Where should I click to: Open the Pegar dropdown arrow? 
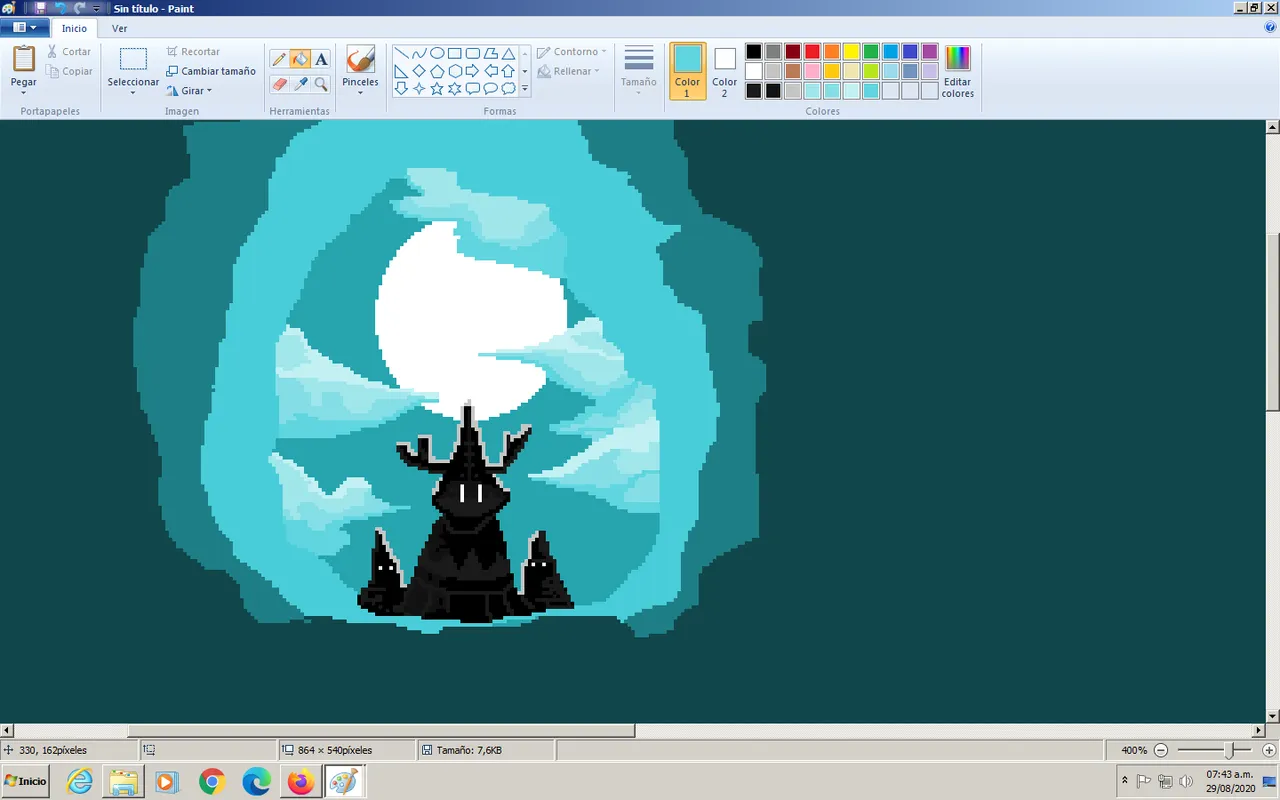tap(24, 93)
